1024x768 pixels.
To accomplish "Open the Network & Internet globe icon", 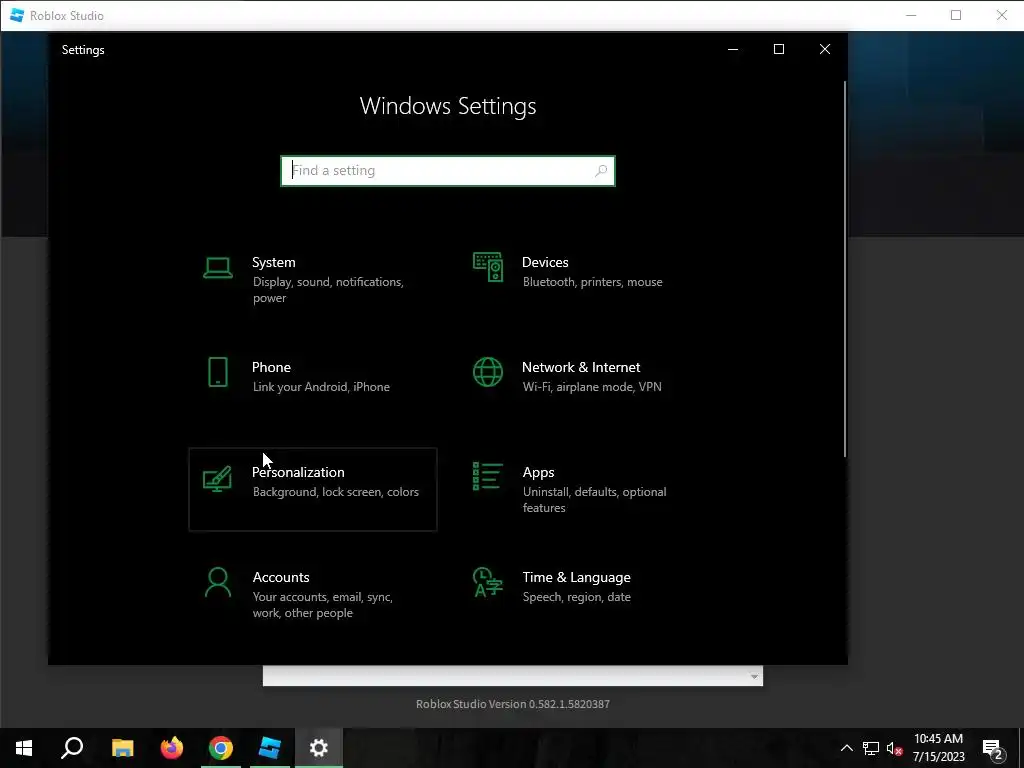I will click(x=488, y=372).
